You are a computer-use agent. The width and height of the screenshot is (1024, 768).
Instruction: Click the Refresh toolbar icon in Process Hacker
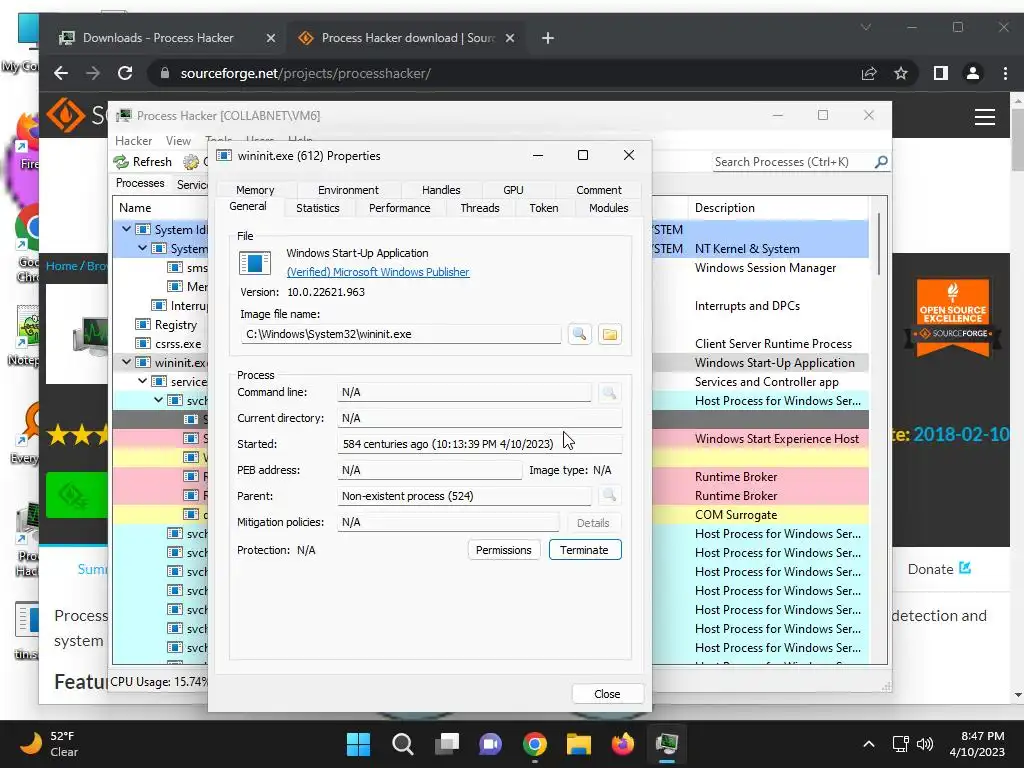[121, 162]
